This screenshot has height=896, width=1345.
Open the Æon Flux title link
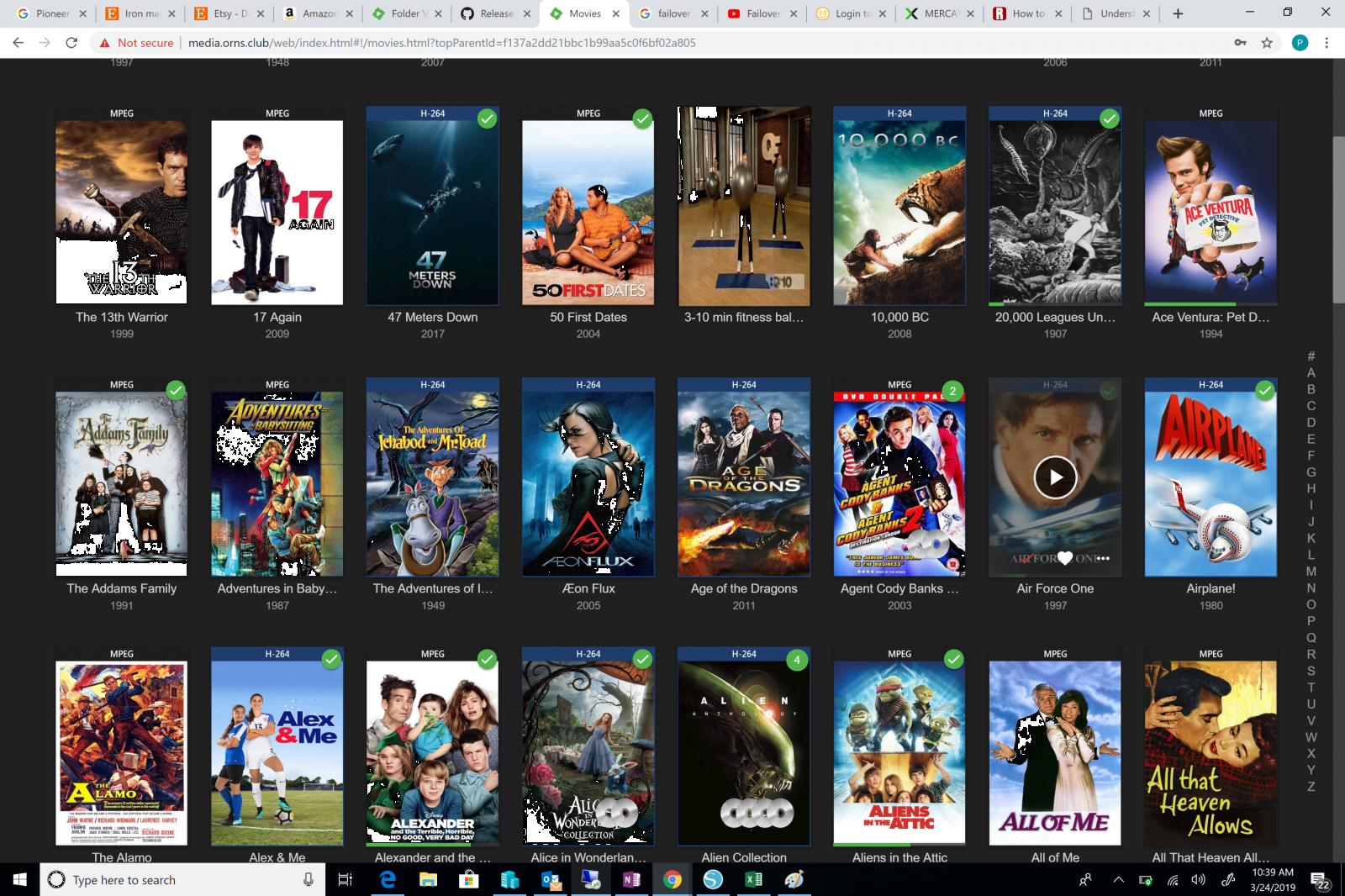click(x=588, y=588)
